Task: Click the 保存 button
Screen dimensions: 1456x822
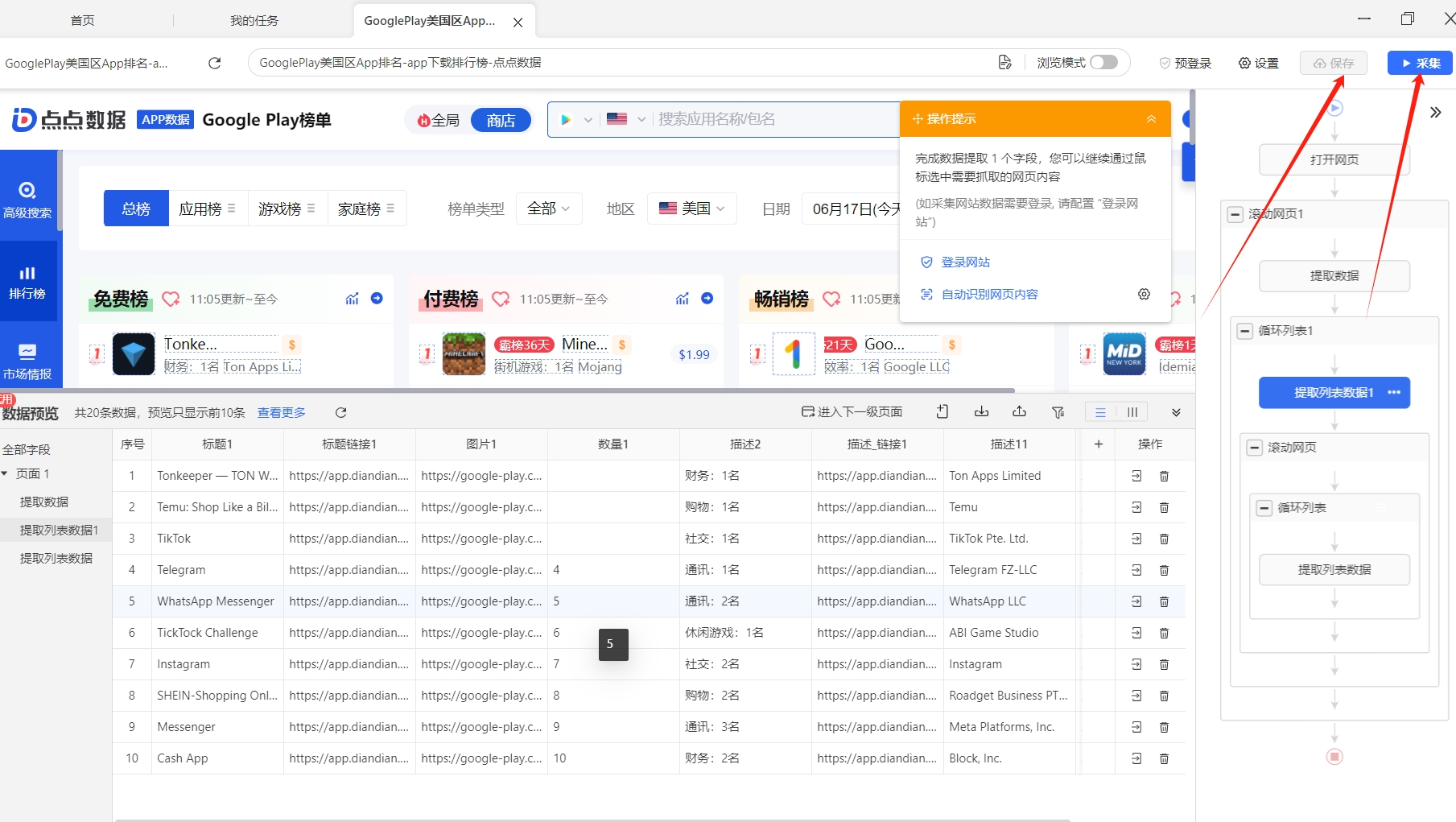Action: (1334, 63)
